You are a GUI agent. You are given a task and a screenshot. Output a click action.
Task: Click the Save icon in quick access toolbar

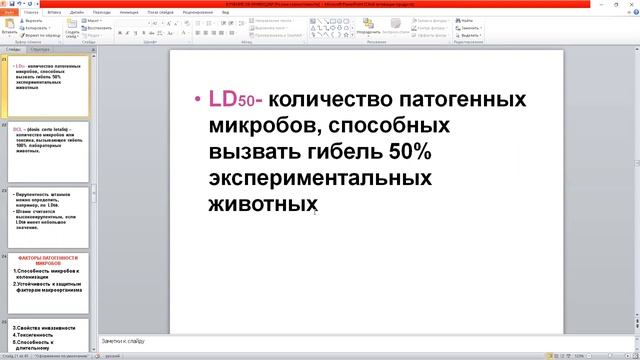[12, 4]
